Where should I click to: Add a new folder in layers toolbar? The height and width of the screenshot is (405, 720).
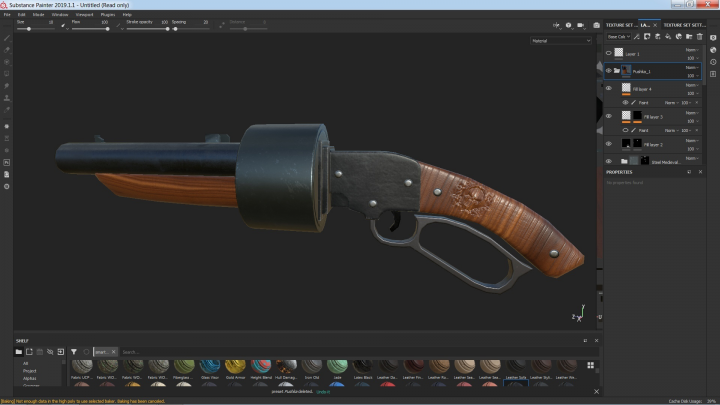(689, 37)
